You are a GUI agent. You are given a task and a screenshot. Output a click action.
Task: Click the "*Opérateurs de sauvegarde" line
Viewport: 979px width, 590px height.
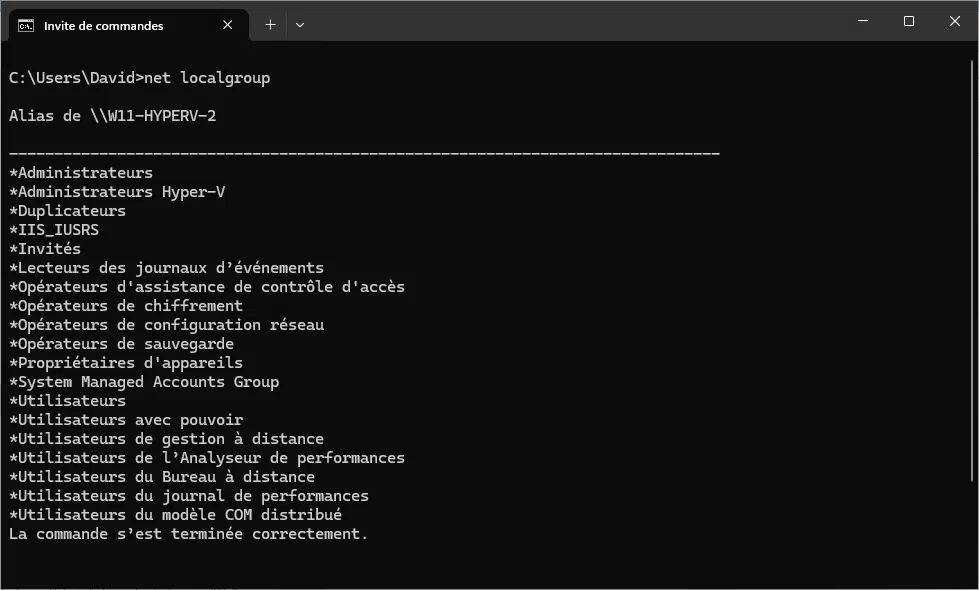pos(120,343)
